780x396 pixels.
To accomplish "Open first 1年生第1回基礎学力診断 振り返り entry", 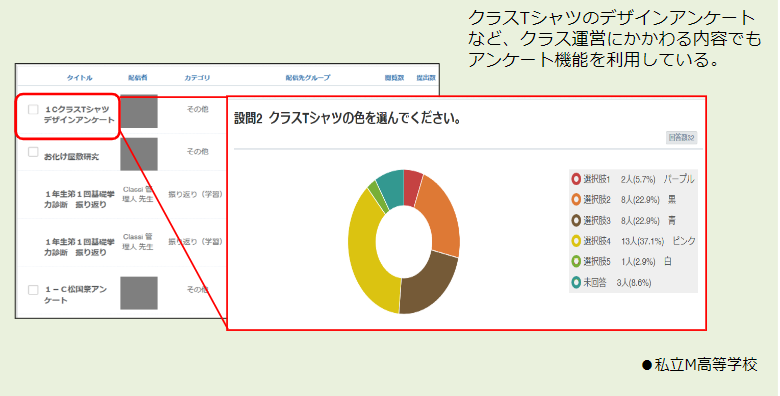I will (79, 199).
